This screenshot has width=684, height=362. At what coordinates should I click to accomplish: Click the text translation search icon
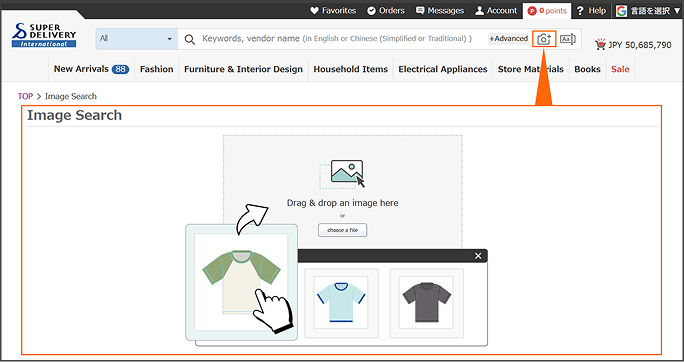click(x=568, y=39)
